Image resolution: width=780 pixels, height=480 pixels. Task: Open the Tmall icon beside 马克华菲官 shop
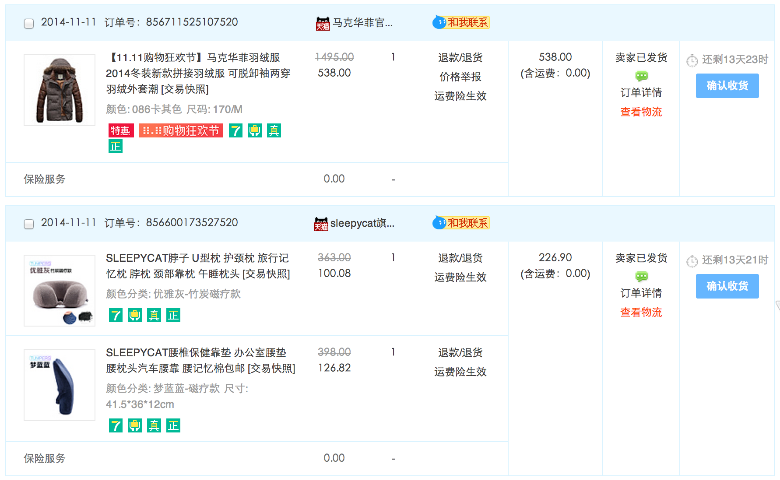pos(322,23)
